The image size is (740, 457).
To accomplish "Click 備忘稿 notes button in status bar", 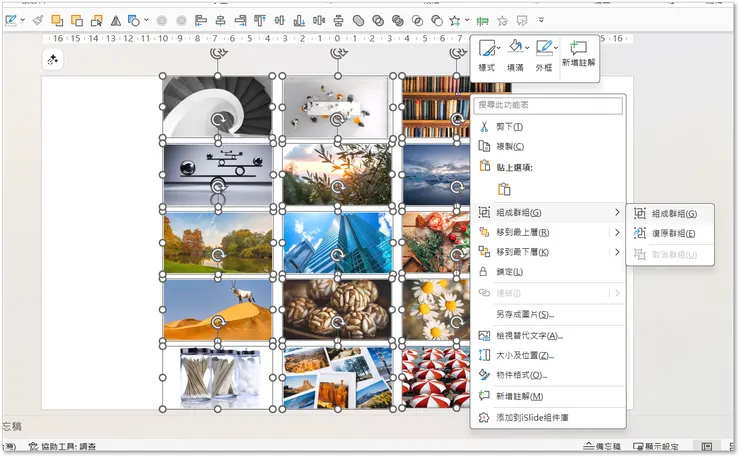I will point(602,446).
